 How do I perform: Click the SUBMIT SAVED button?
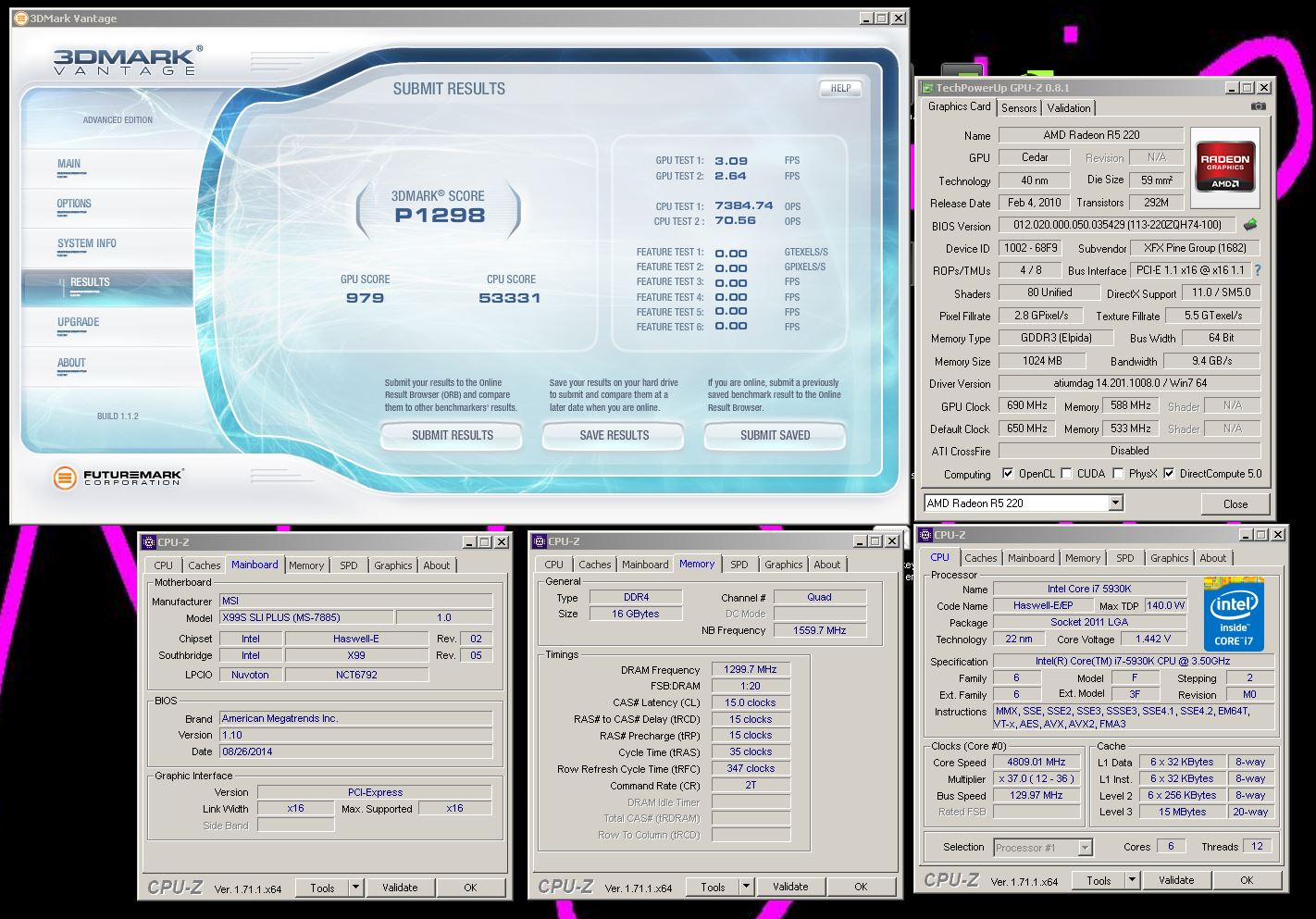click(775, 435)
